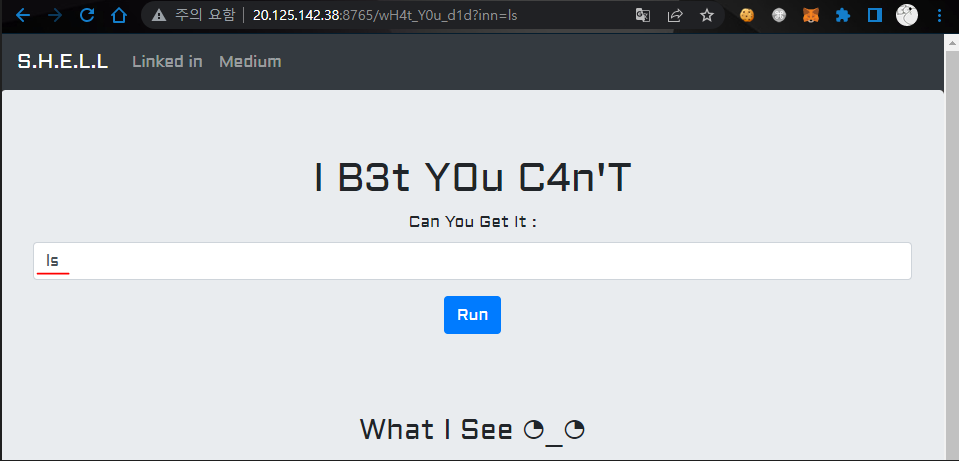959x461 pixels.
Task: Click the share page icon
Action: click(675, 15)
